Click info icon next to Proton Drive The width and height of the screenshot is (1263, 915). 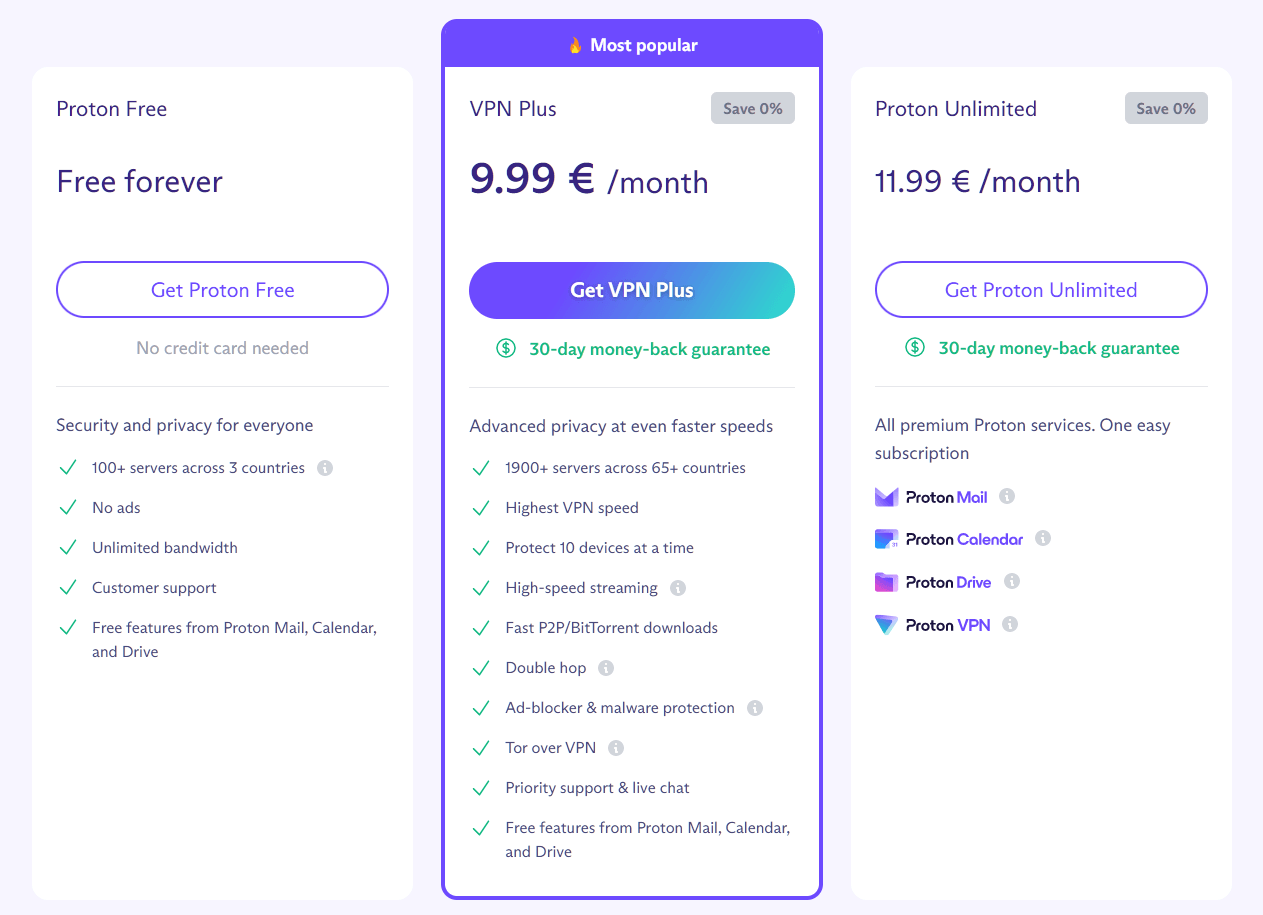1011,581
